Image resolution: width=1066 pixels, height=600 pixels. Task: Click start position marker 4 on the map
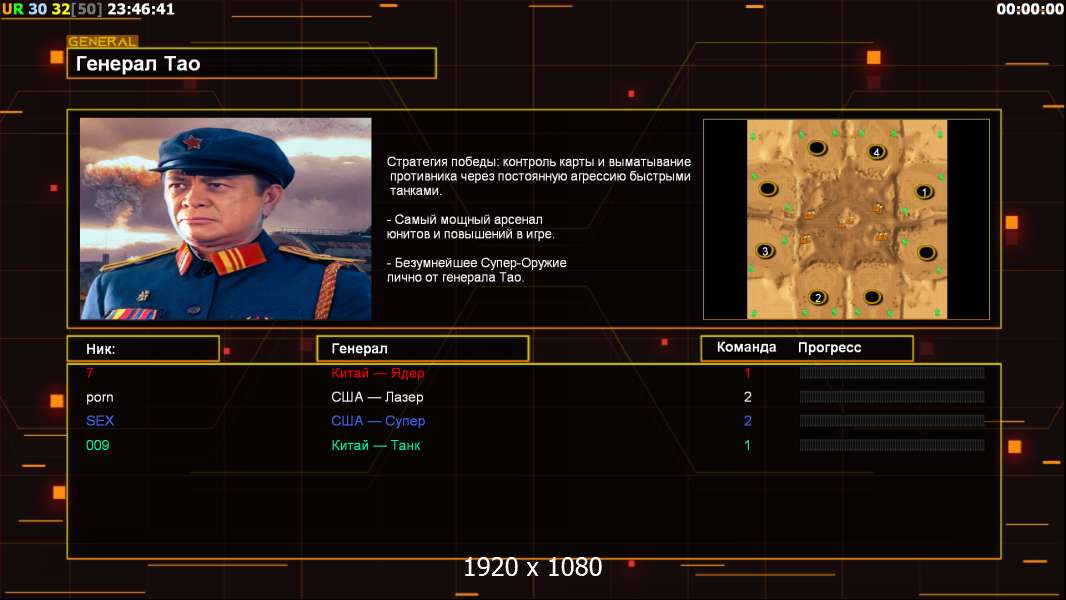tap(876, 152)
